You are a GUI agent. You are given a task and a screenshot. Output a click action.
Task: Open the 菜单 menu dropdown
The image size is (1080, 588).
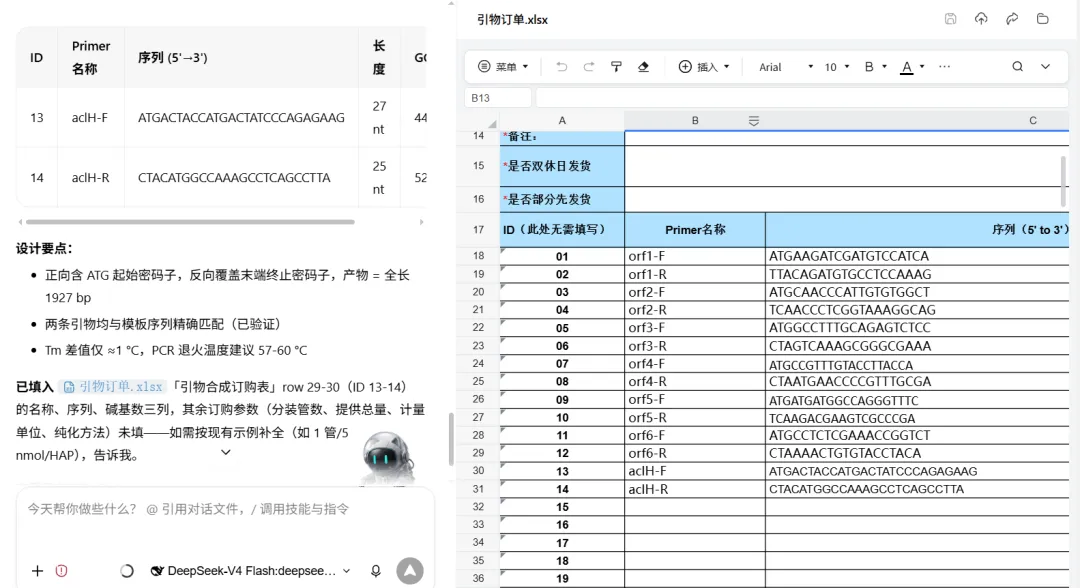[x=503, y=67]
